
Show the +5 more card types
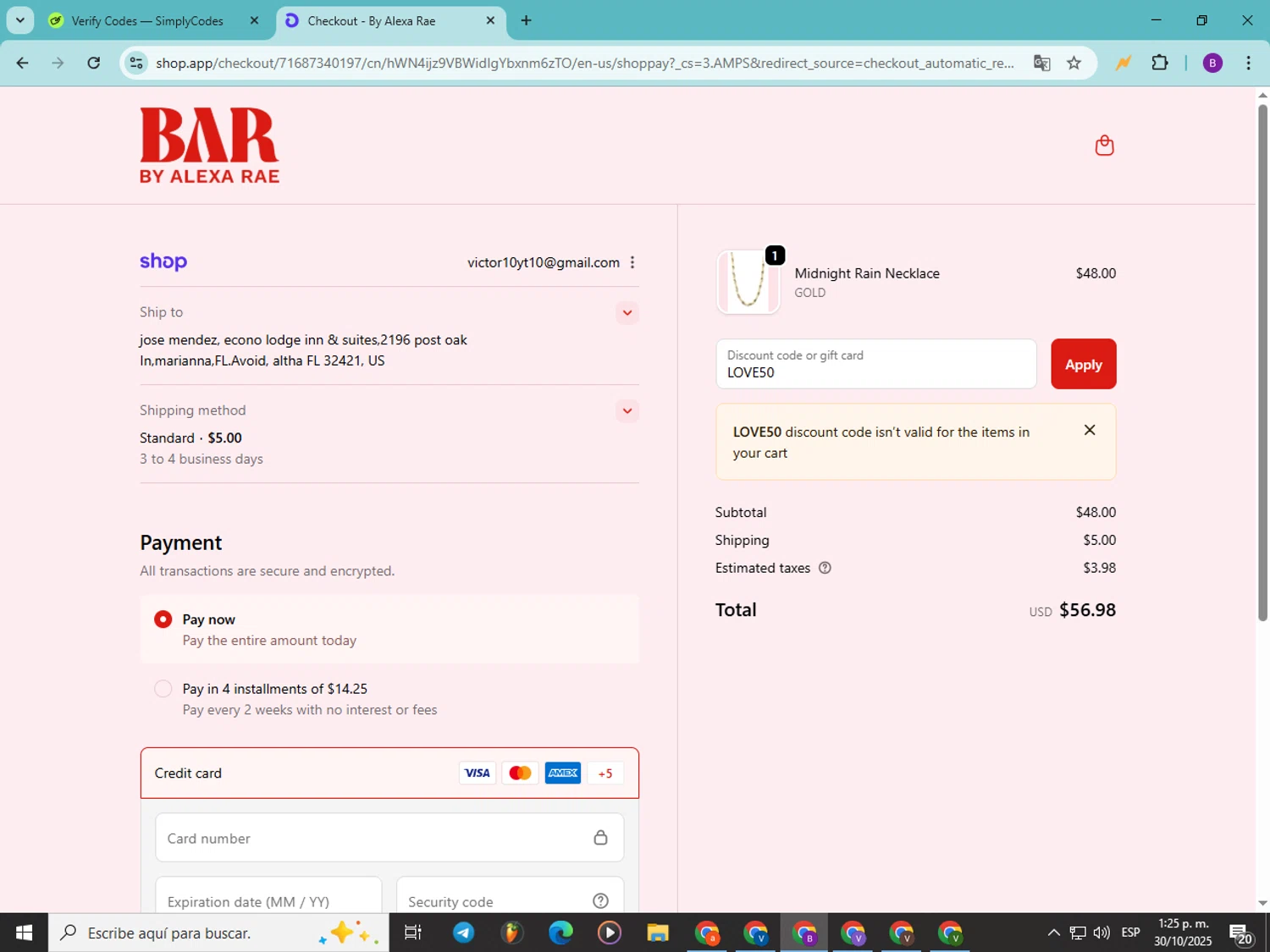605,773
